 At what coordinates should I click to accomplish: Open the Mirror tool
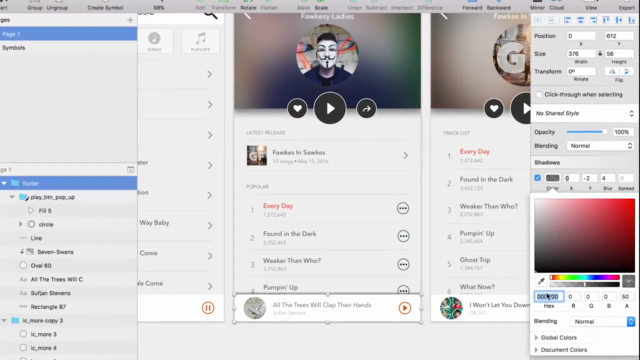pyautogui.click(x=537, y=6)
